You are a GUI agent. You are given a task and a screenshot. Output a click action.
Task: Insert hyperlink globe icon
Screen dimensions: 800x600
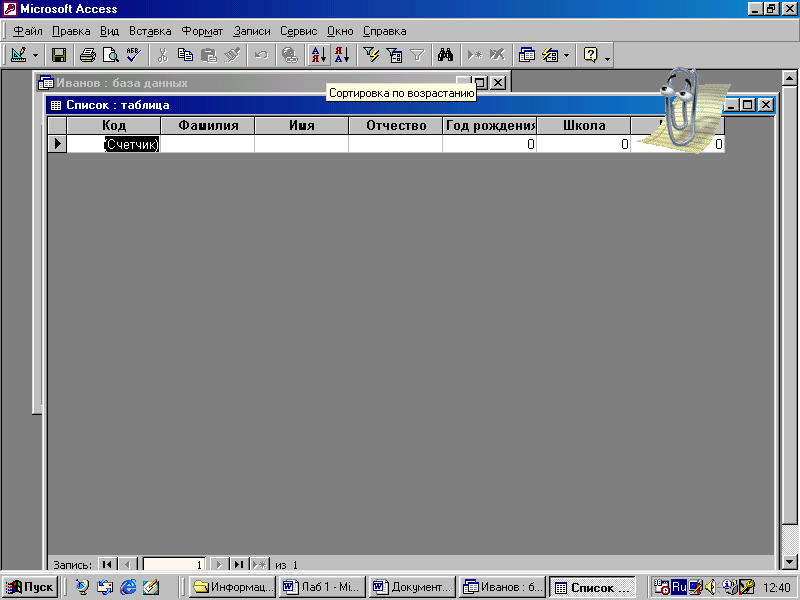pos(290,55)
